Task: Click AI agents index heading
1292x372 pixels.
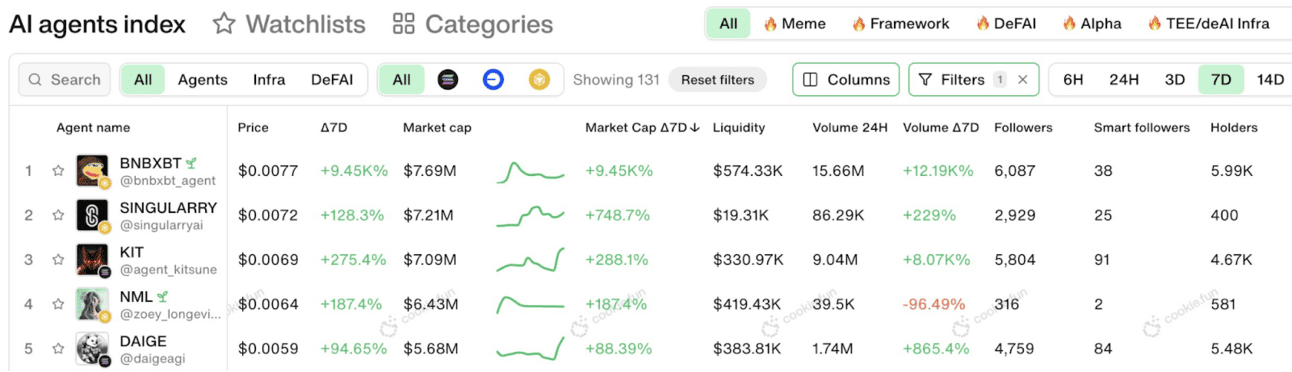Action: tap(97, 24)
